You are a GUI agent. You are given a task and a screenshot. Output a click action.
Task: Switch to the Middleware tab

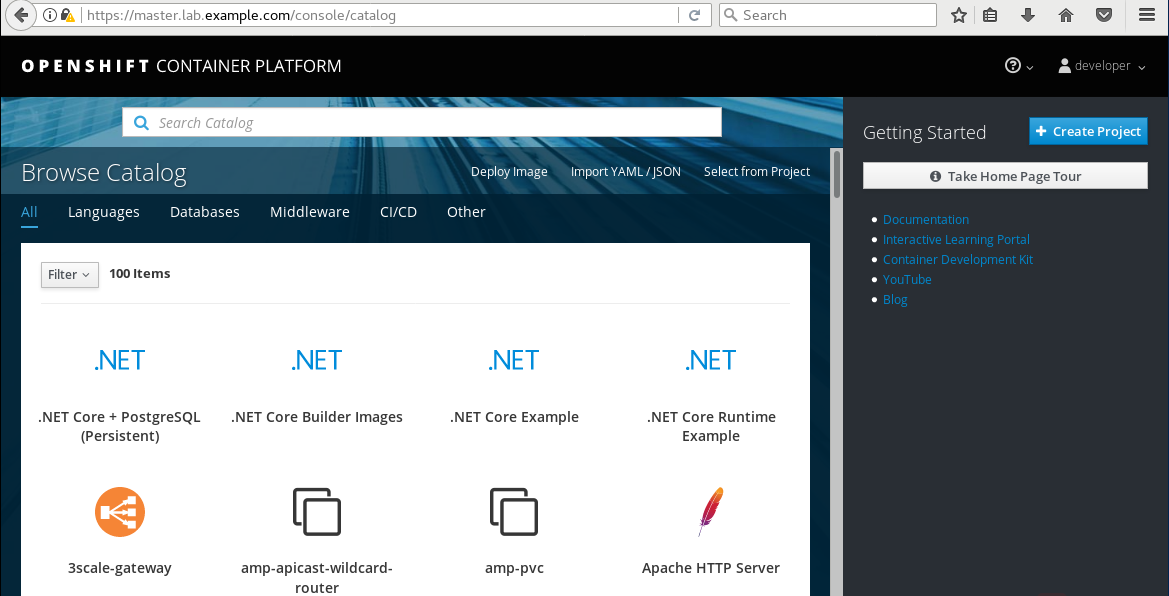tap(309, 212)
